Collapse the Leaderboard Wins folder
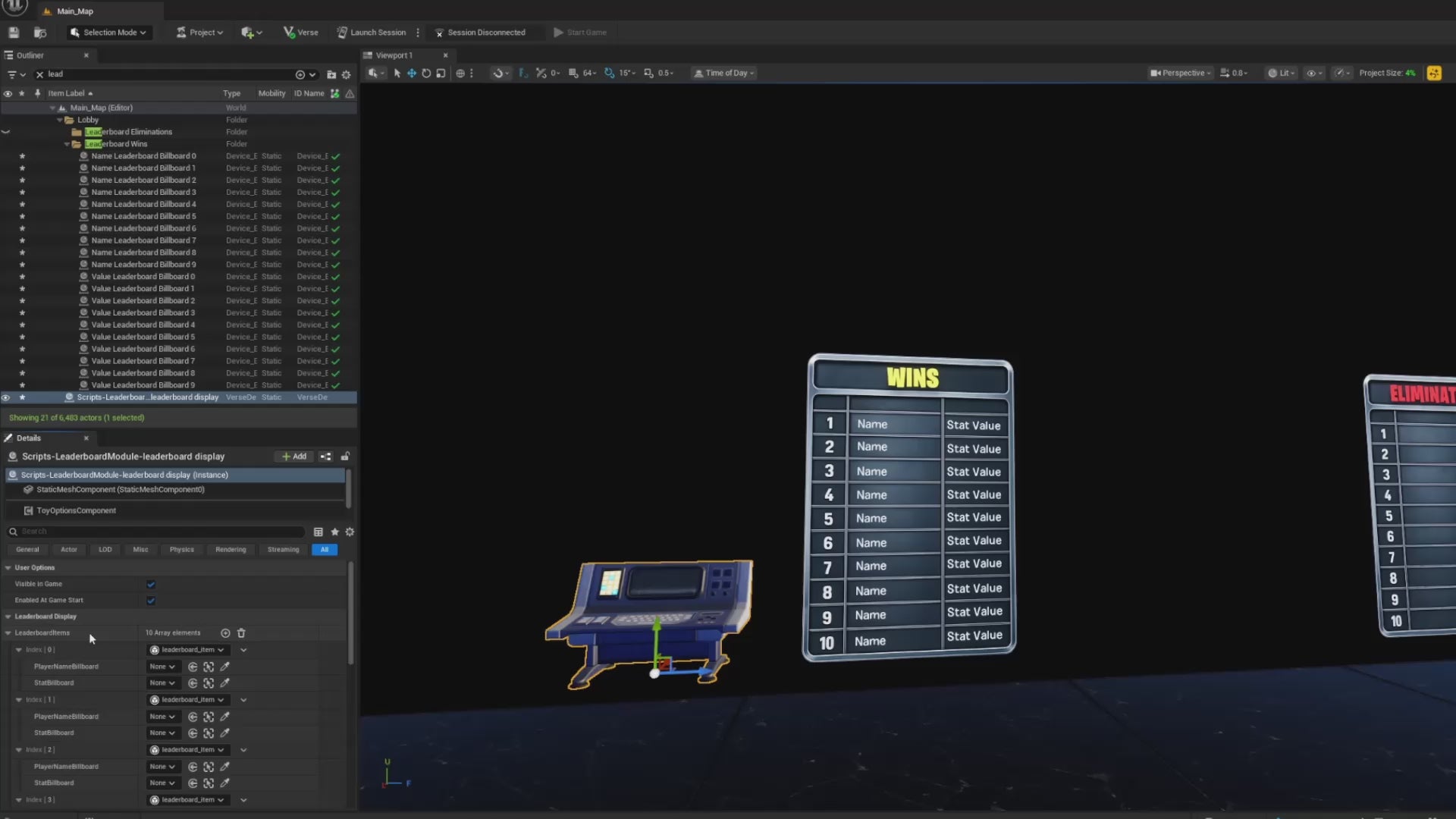Viewport: 1456px width, 819px height. 67,144
